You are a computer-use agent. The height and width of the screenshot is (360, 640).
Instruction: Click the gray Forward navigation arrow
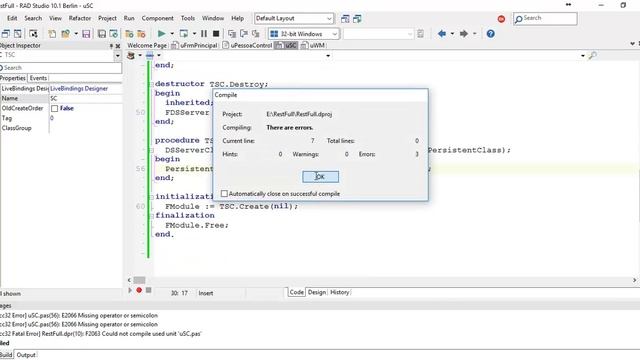click(464, 33)
